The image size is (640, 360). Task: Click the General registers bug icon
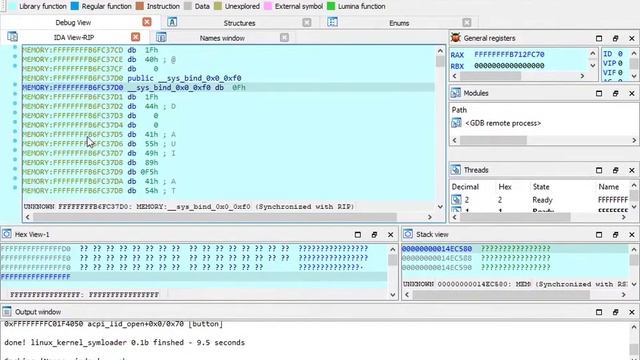[x=456, y=38]
